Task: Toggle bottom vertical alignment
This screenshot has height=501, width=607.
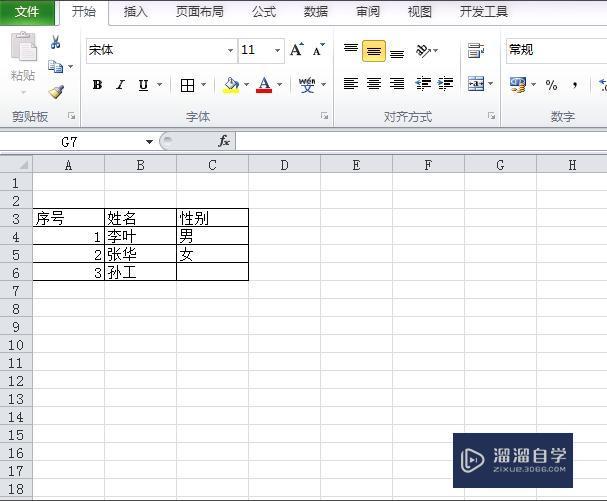Action: 397,52
